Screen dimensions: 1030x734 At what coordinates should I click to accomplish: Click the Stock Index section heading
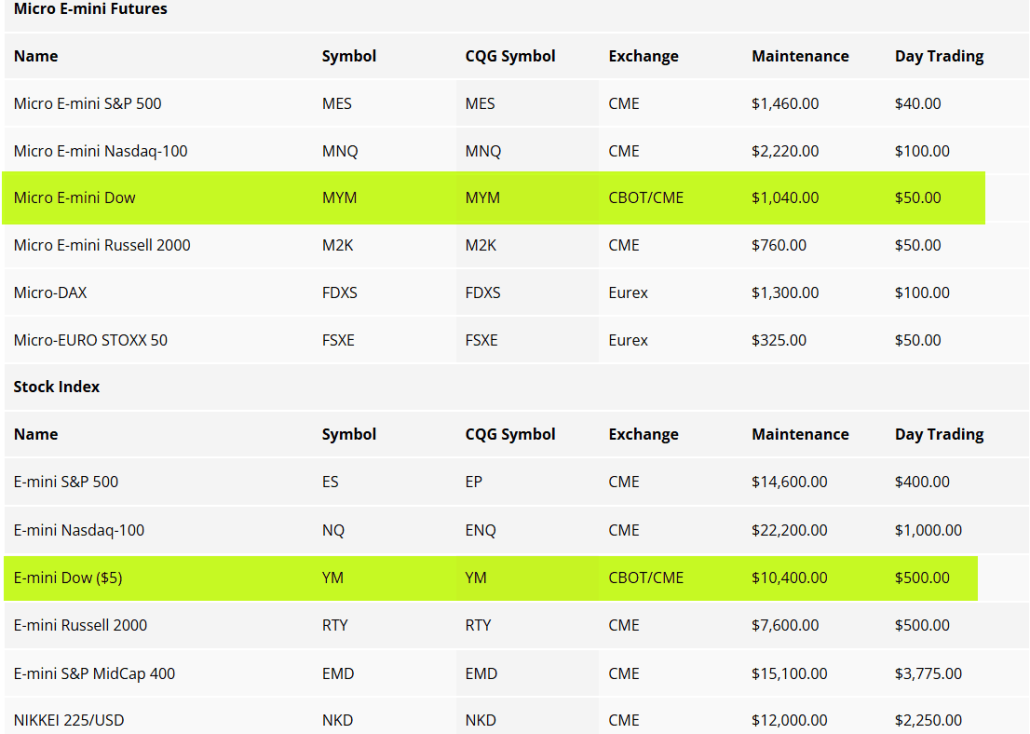(x=55, y=387)
